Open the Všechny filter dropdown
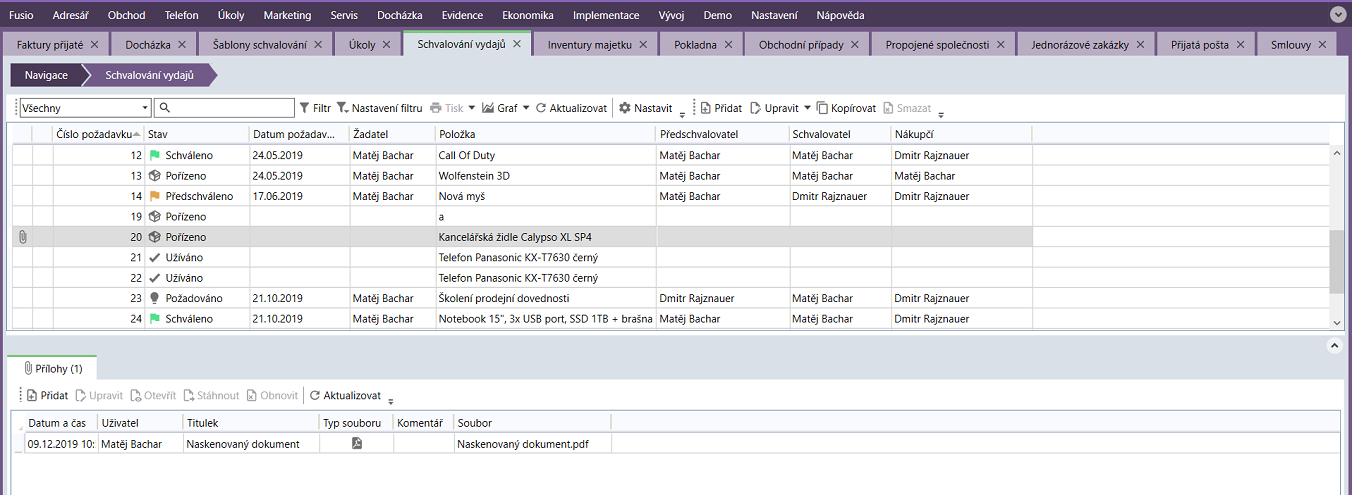This screenshot has height=495, width=1352. tap(145, 108)
